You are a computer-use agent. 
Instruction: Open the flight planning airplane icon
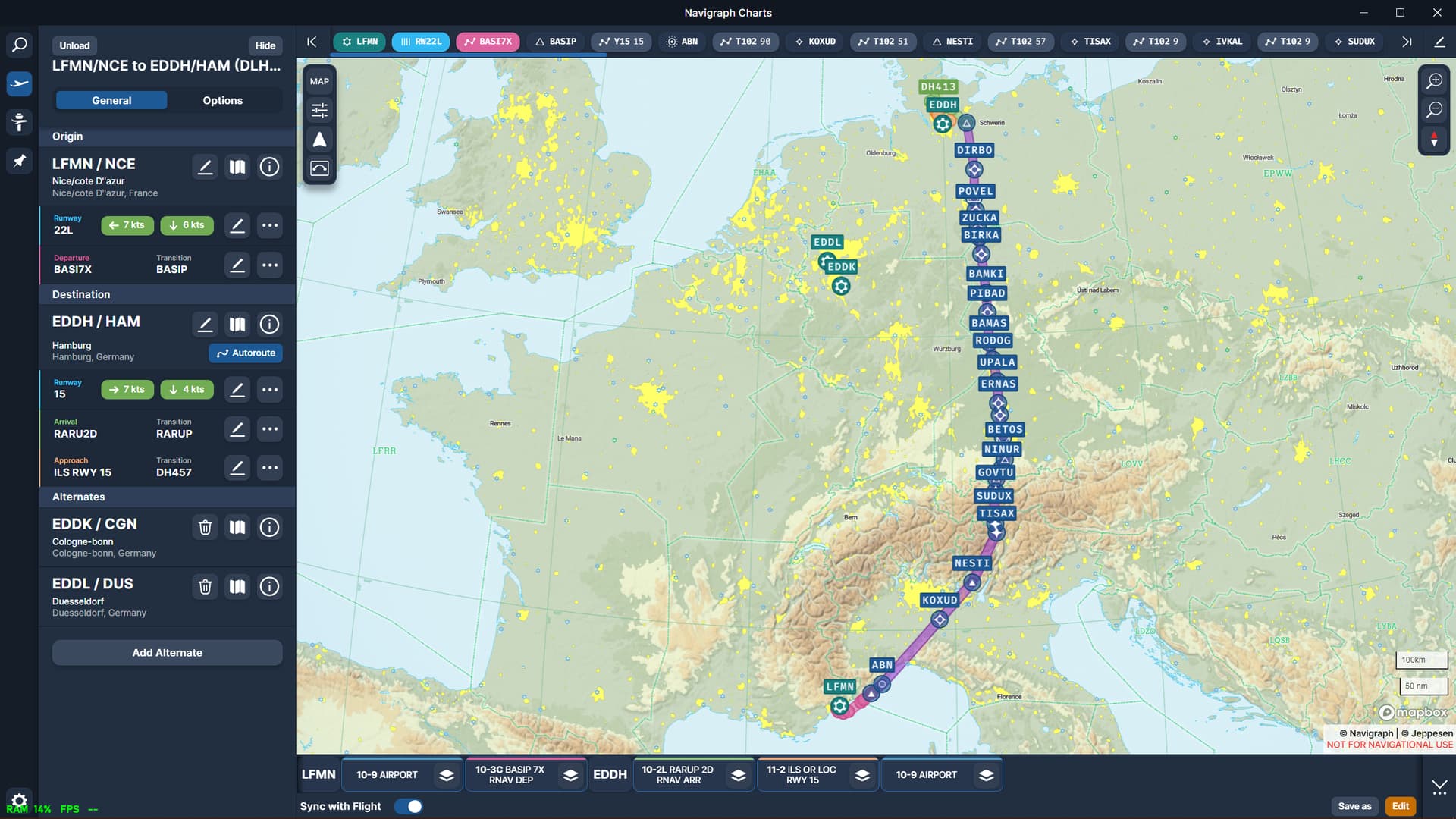[20, 83]
